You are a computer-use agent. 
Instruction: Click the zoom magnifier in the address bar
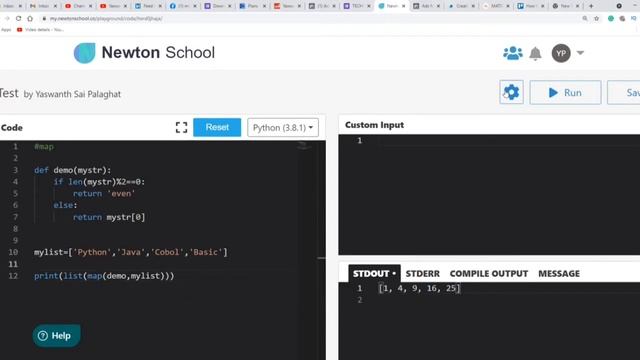(585, 18)
